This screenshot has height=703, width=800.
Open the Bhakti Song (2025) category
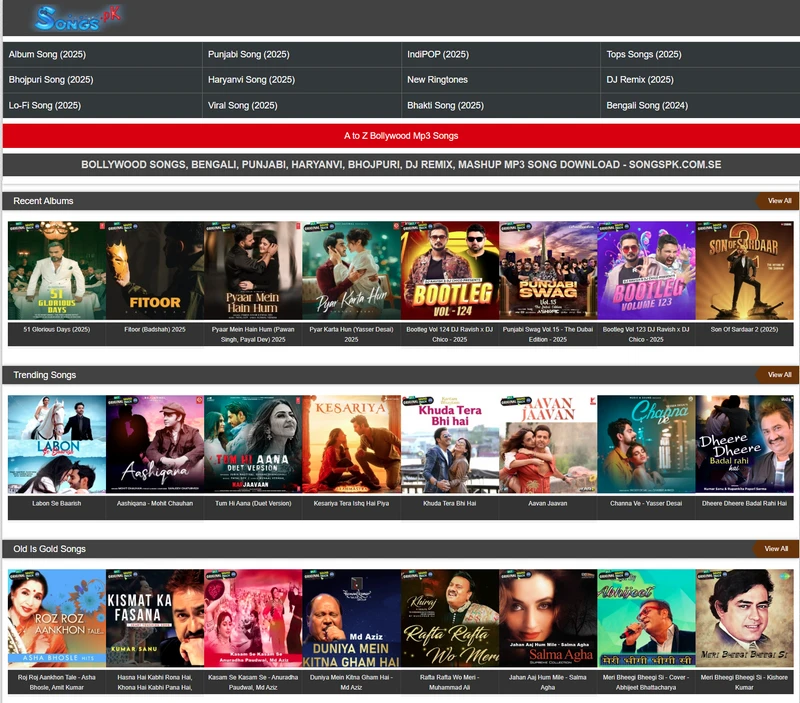445,105
